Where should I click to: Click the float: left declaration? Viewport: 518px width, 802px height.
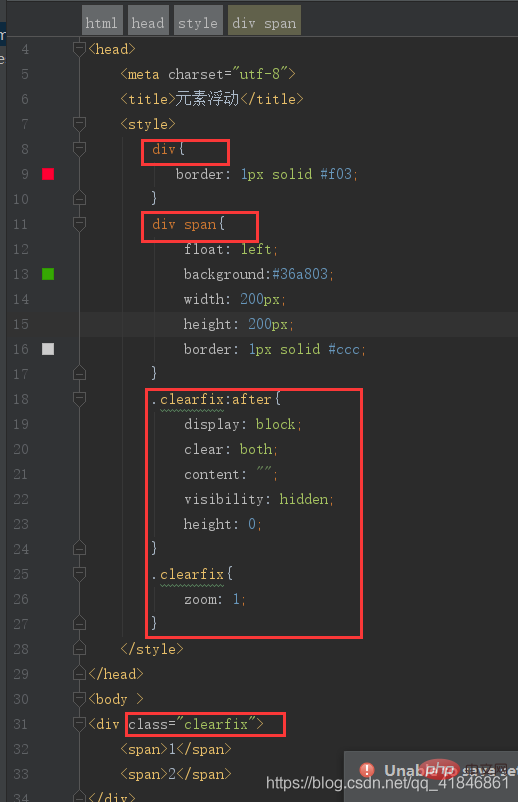click(x=231, y=249)
